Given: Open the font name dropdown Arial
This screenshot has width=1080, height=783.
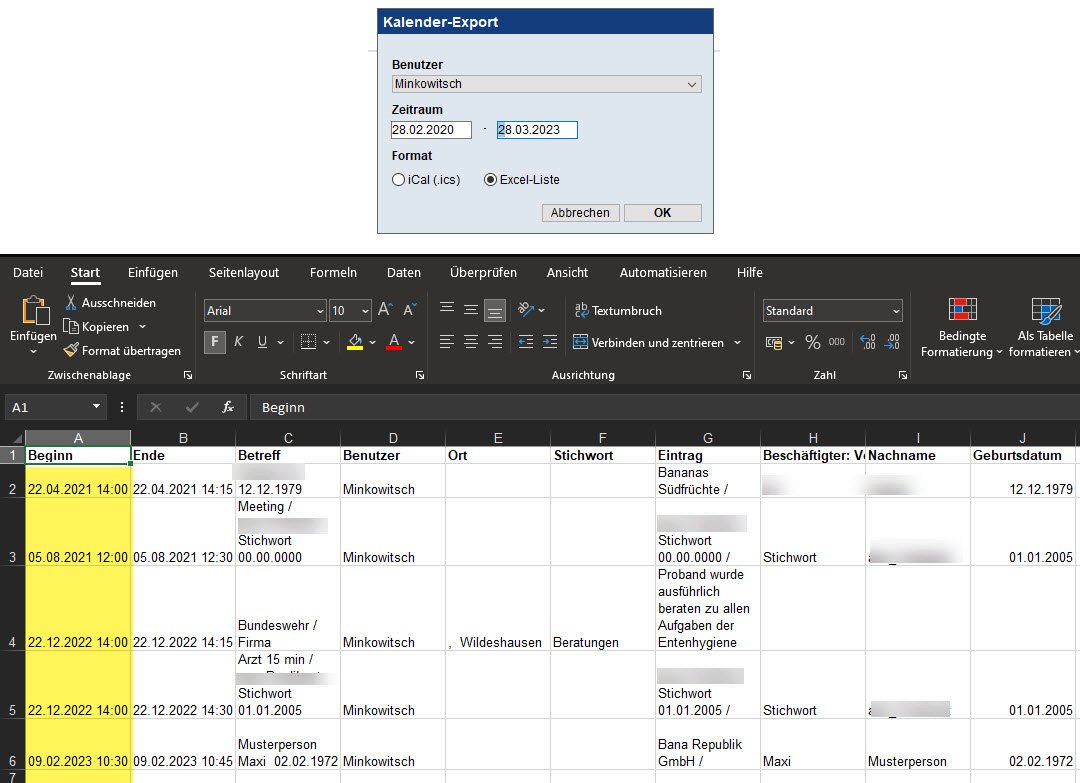Looking at the screenshot, I should tap(265, 311).
